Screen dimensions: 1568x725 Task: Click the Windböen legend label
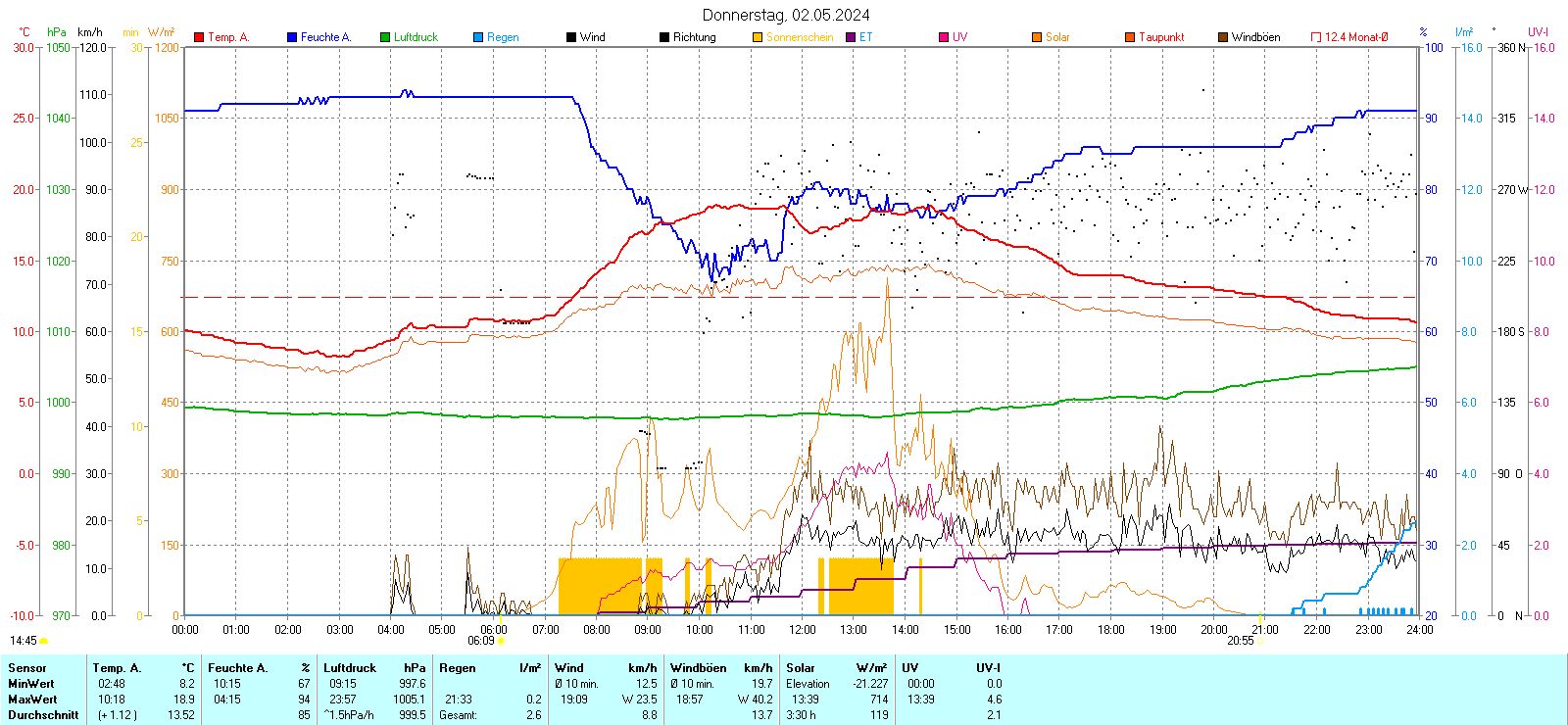click(1255, 37)
